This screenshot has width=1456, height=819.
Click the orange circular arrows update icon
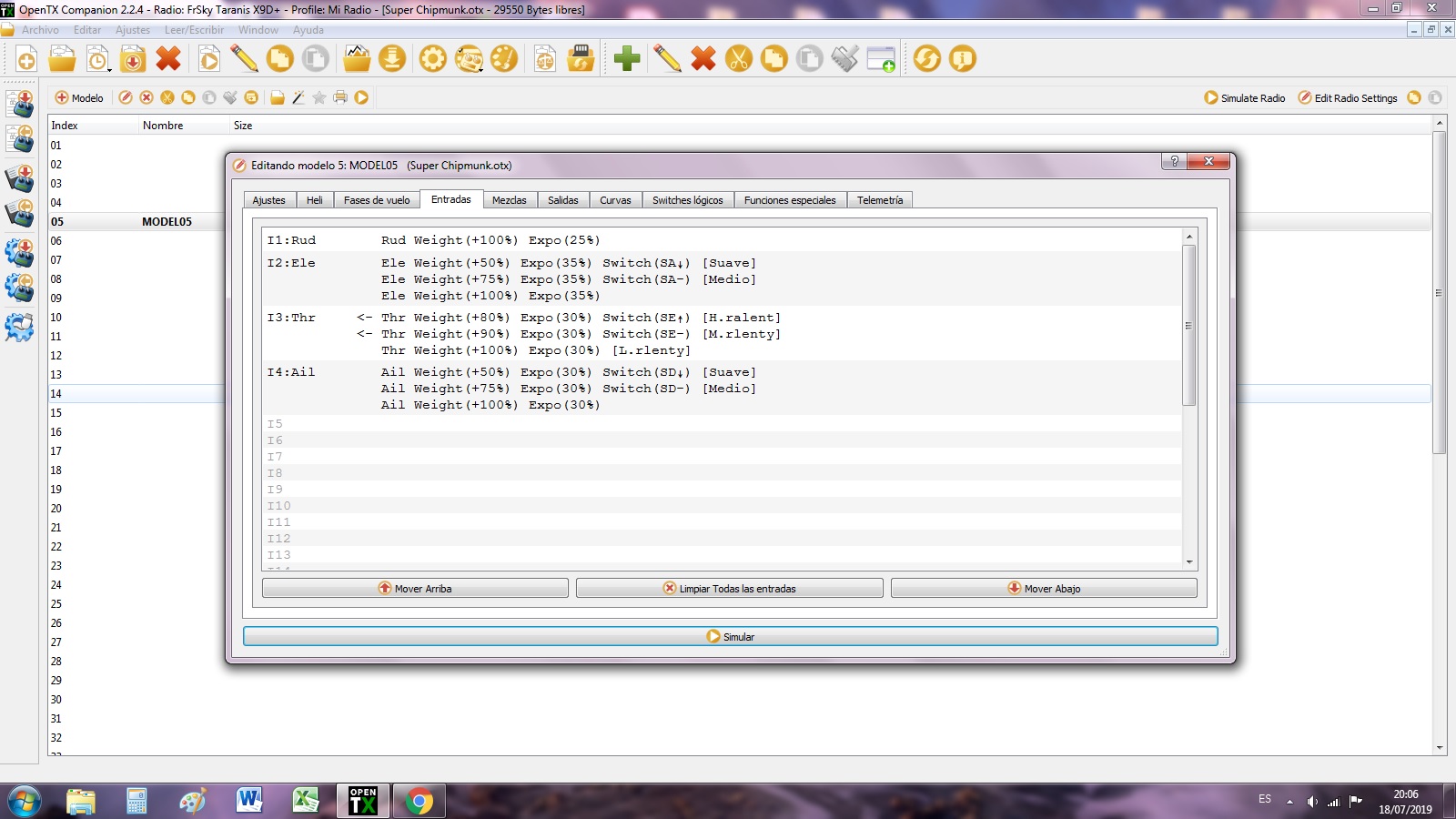926,60
